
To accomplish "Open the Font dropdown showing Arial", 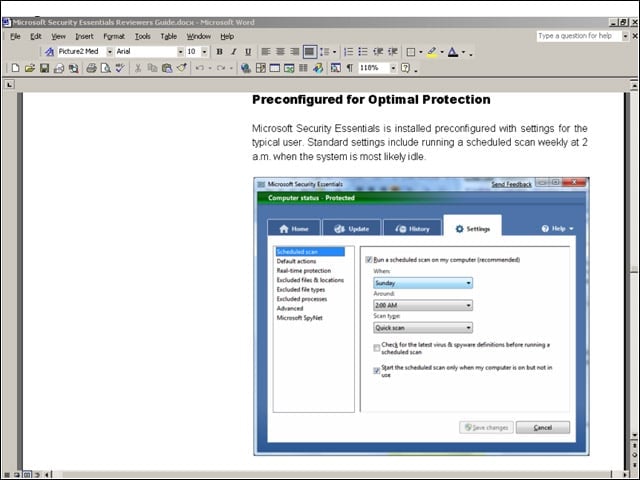I will coord(180,52).
